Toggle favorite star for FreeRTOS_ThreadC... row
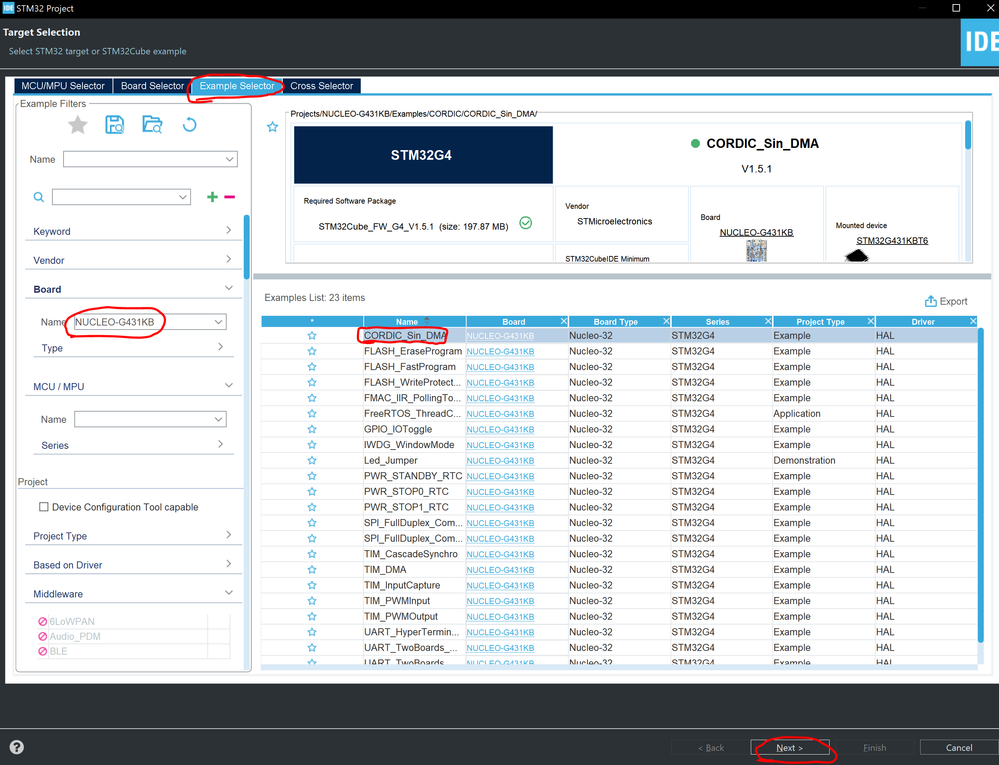Viewport: 999px width, 765px height. (312, 414)
